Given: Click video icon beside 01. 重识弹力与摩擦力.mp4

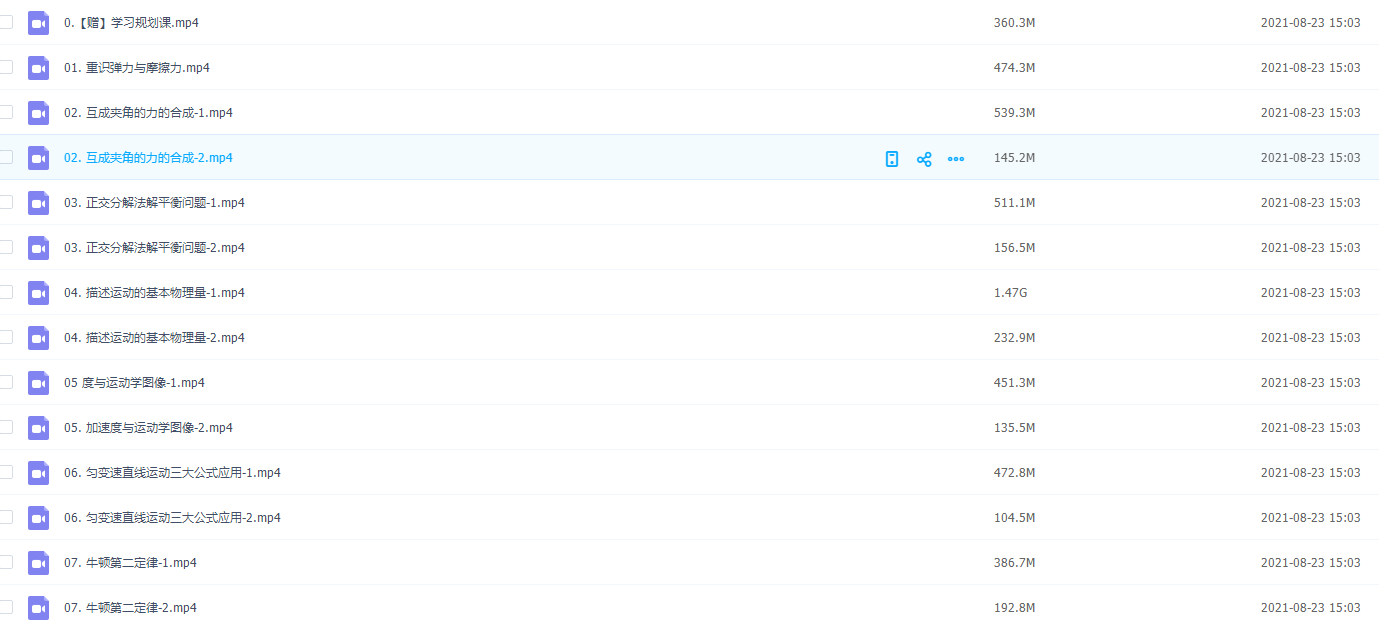Looking at the screenshot, I should (38, 68).
